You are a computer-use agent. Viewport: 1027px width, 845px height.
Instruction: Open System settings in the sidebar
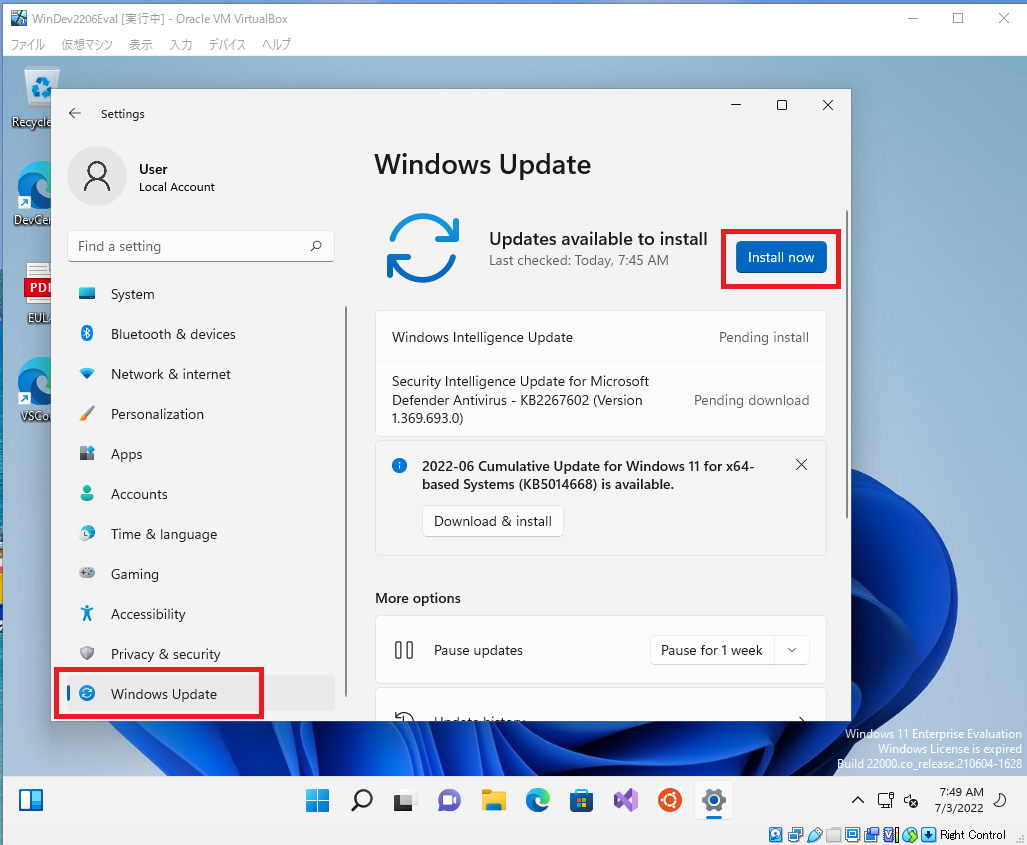[x=200, y=294]
